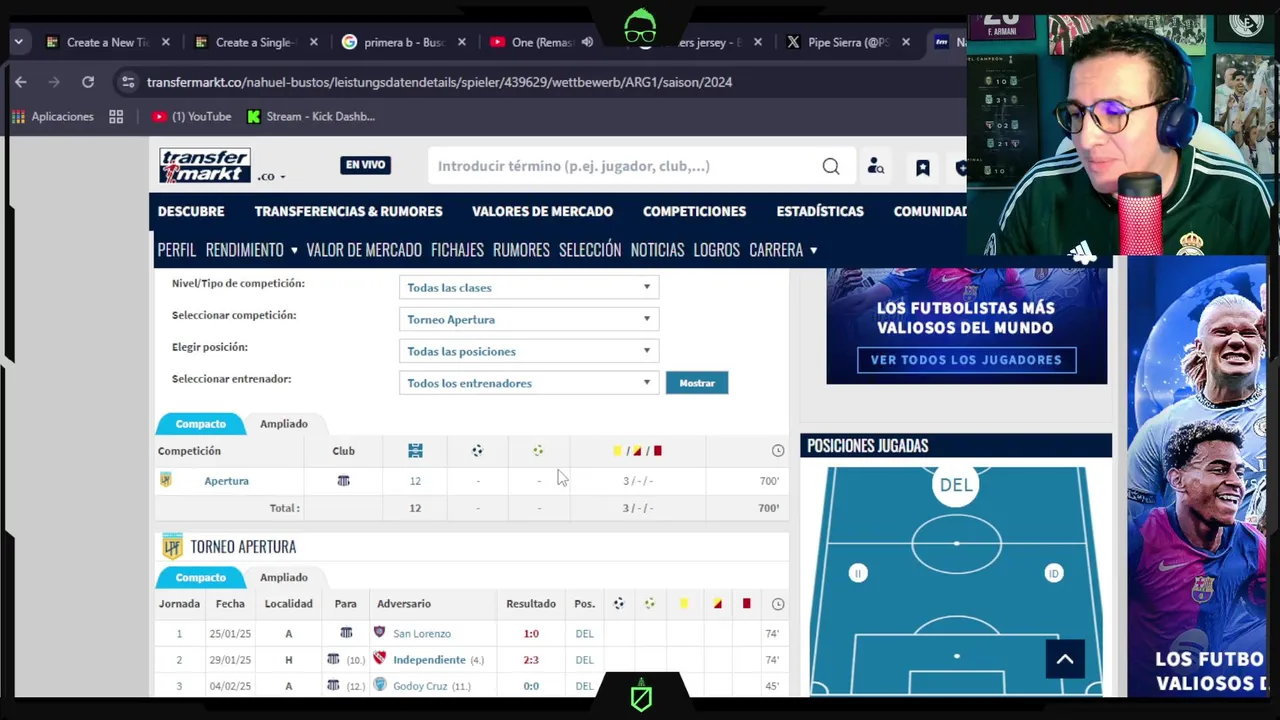Click minutes clock icon in matches table
Screen dimensions: 1280x720
click(777, 604)
